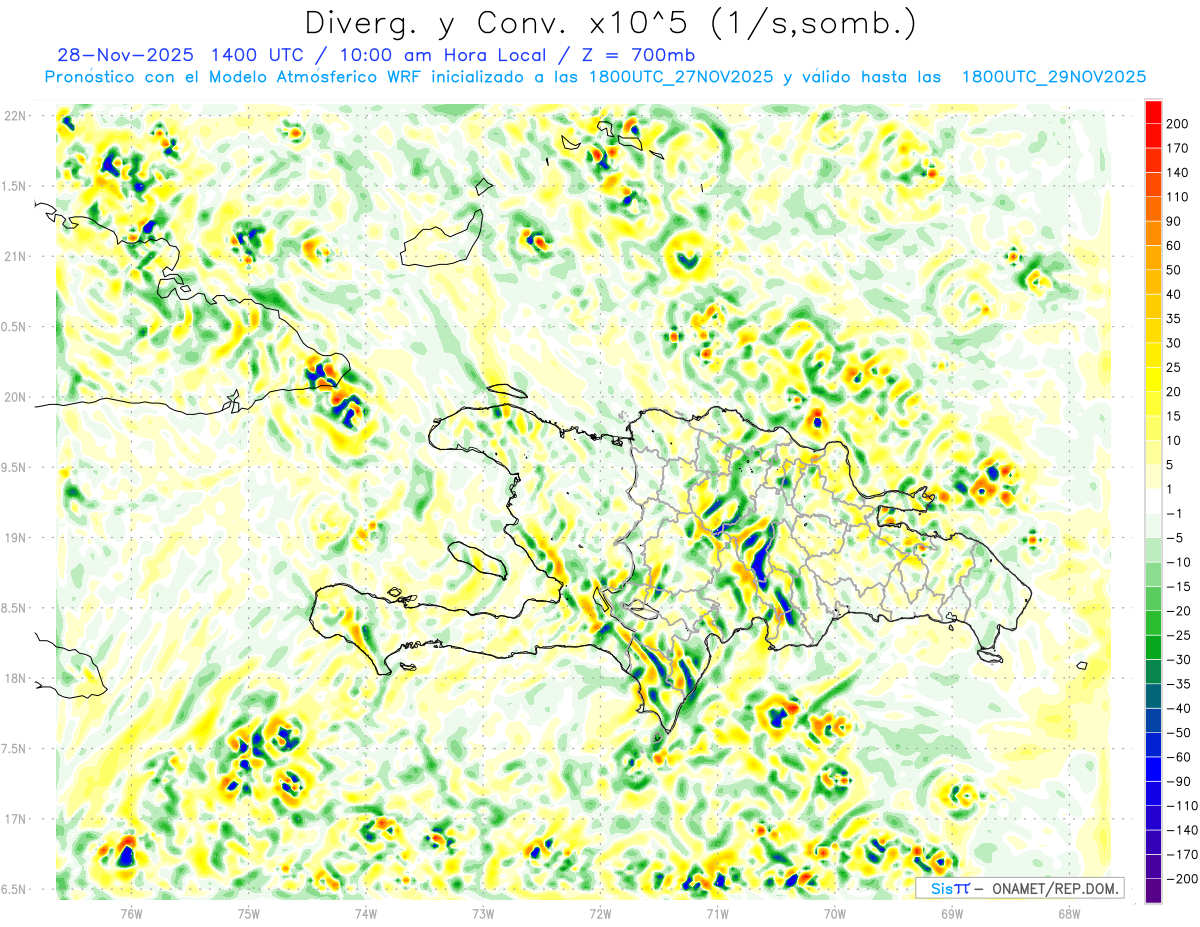1200x927 pixels.
Task: Click longitude label '73W'
Action: coord(483,913)
